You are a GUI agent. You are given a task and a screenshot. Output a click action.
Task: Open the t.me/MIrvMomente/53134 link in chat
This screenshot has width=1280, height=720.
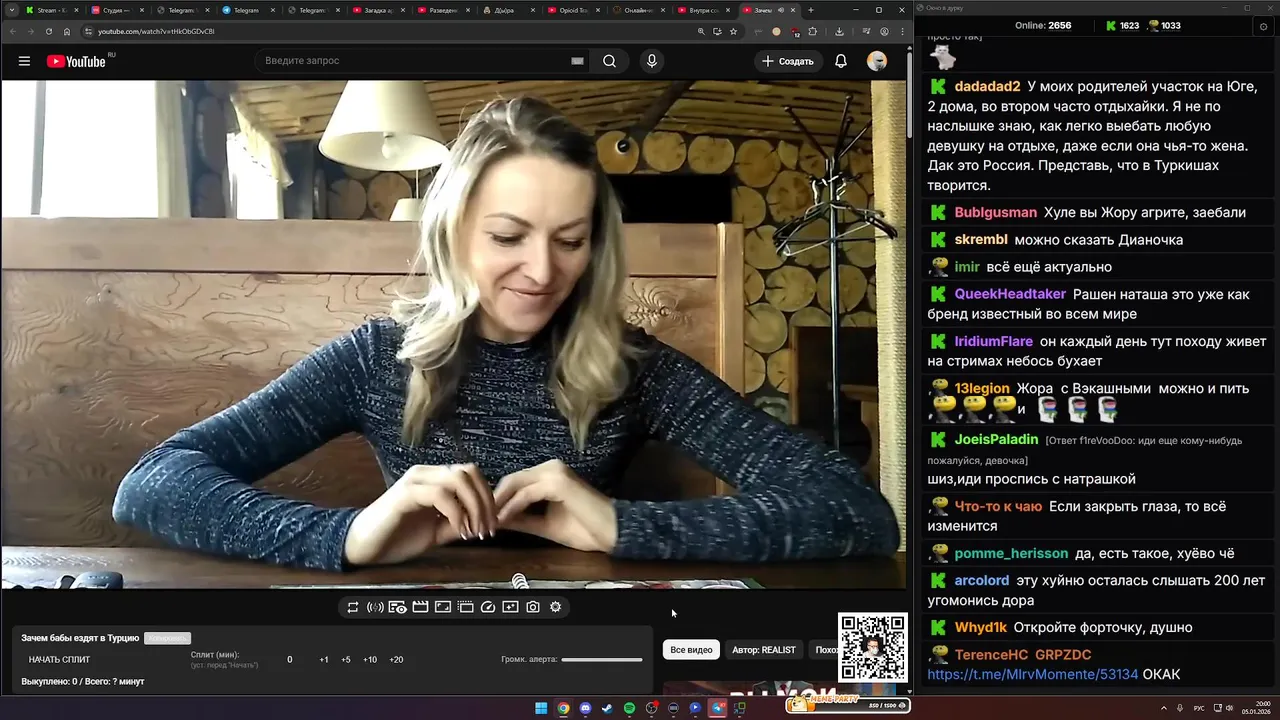pos(1033,675)
